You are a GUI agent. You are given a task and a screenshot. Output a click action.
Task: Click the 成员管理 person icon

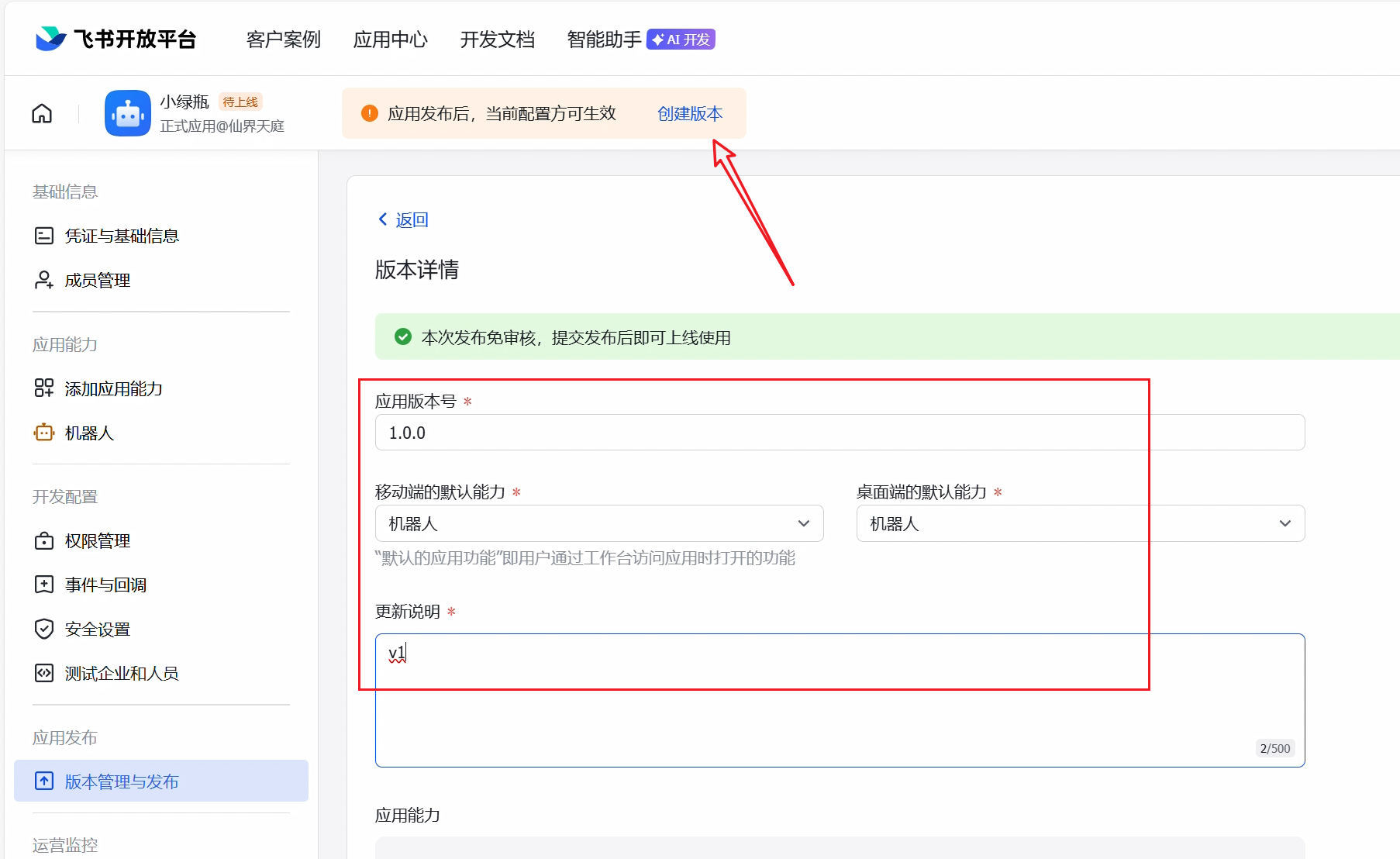44,280
